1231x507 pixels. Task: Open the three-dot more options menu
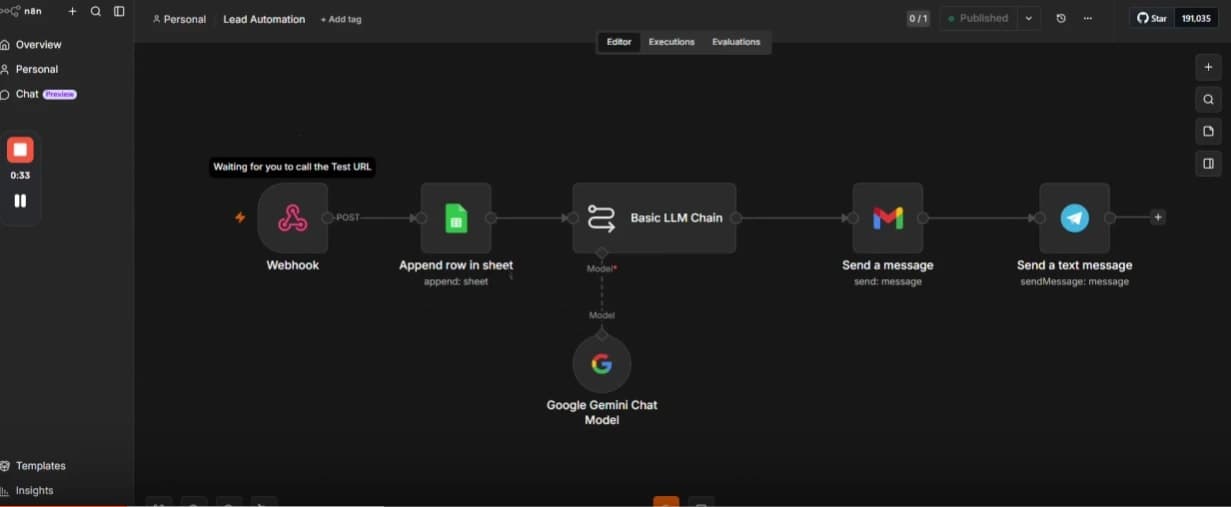1088,18
